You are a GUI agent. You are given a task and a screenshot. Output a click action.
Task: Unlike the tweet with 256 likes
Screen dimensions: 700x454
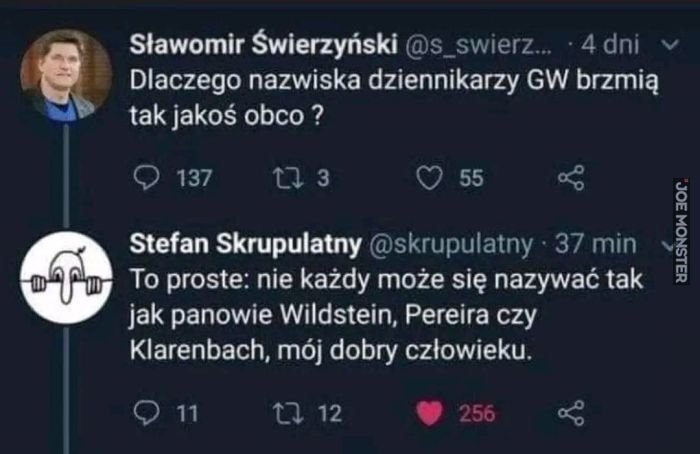(428, 412)
